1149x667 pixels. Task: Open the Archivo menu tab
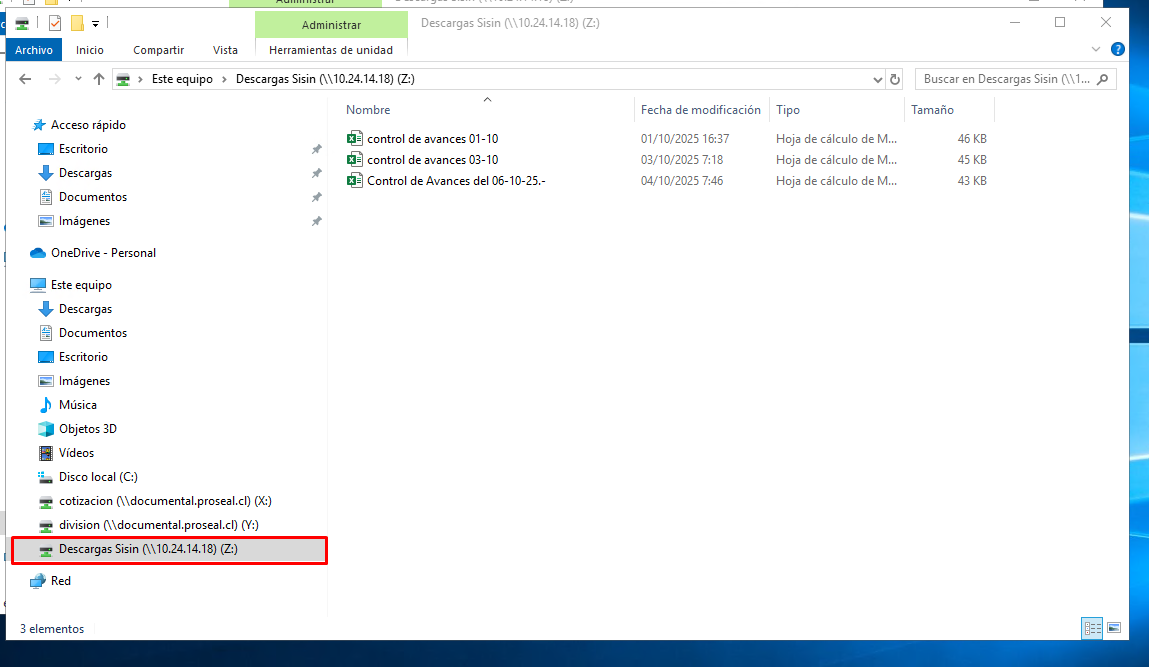click(x=34, y=50)
